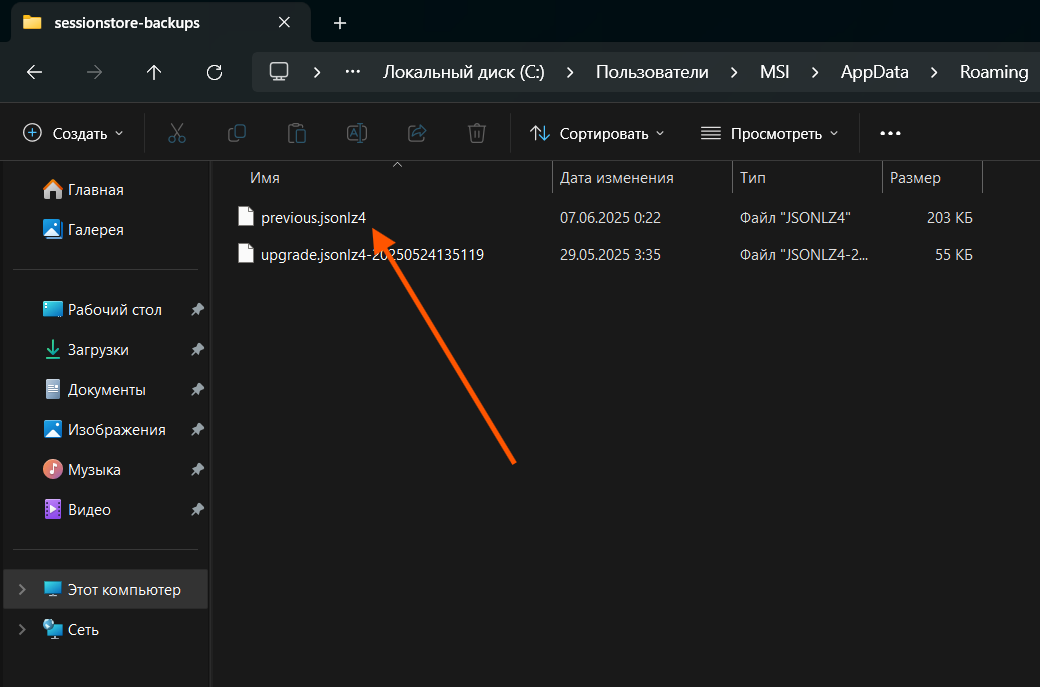Expand chevron after MSI in breadcrumb
Viewport: 1040px width, 687px height.
(x=815, y=72)
